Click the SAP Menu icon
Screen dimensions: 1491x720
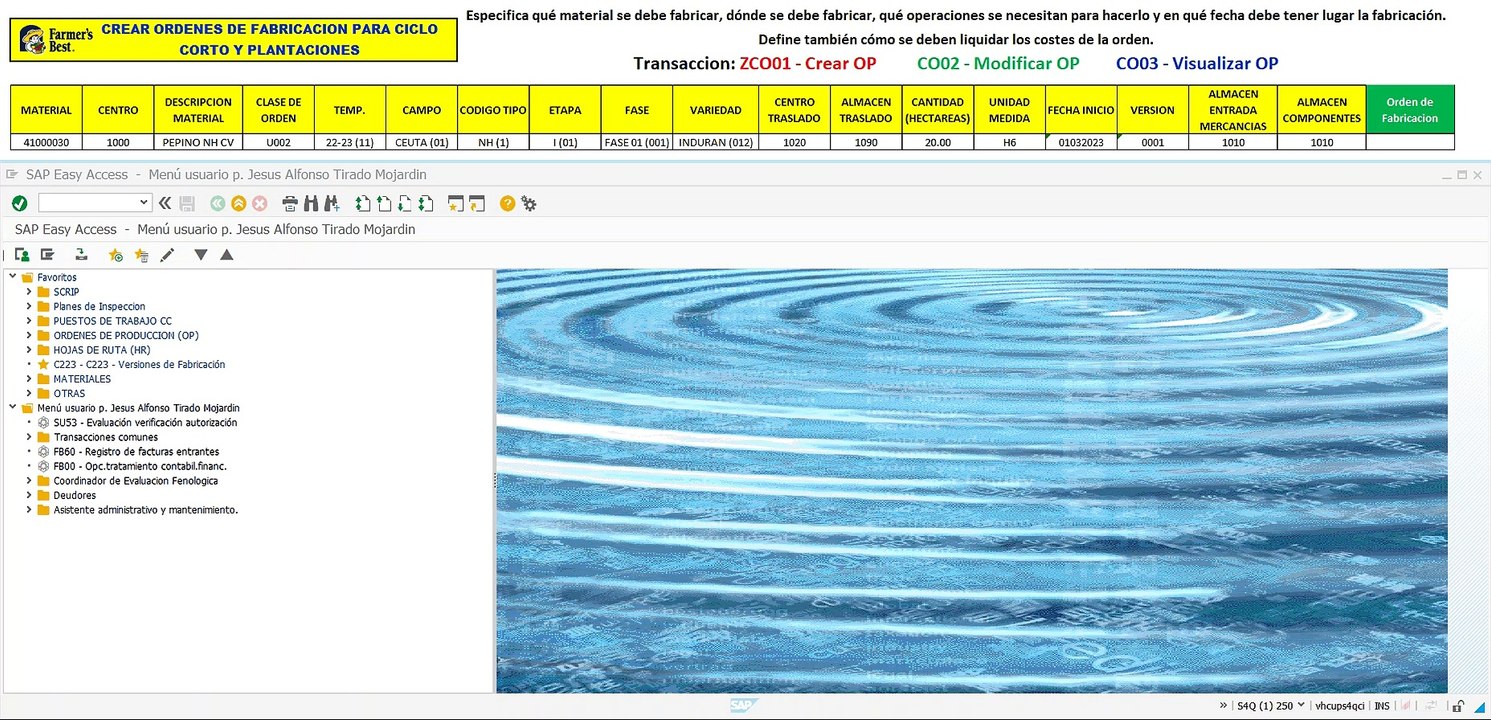click(x=47, y=255)
